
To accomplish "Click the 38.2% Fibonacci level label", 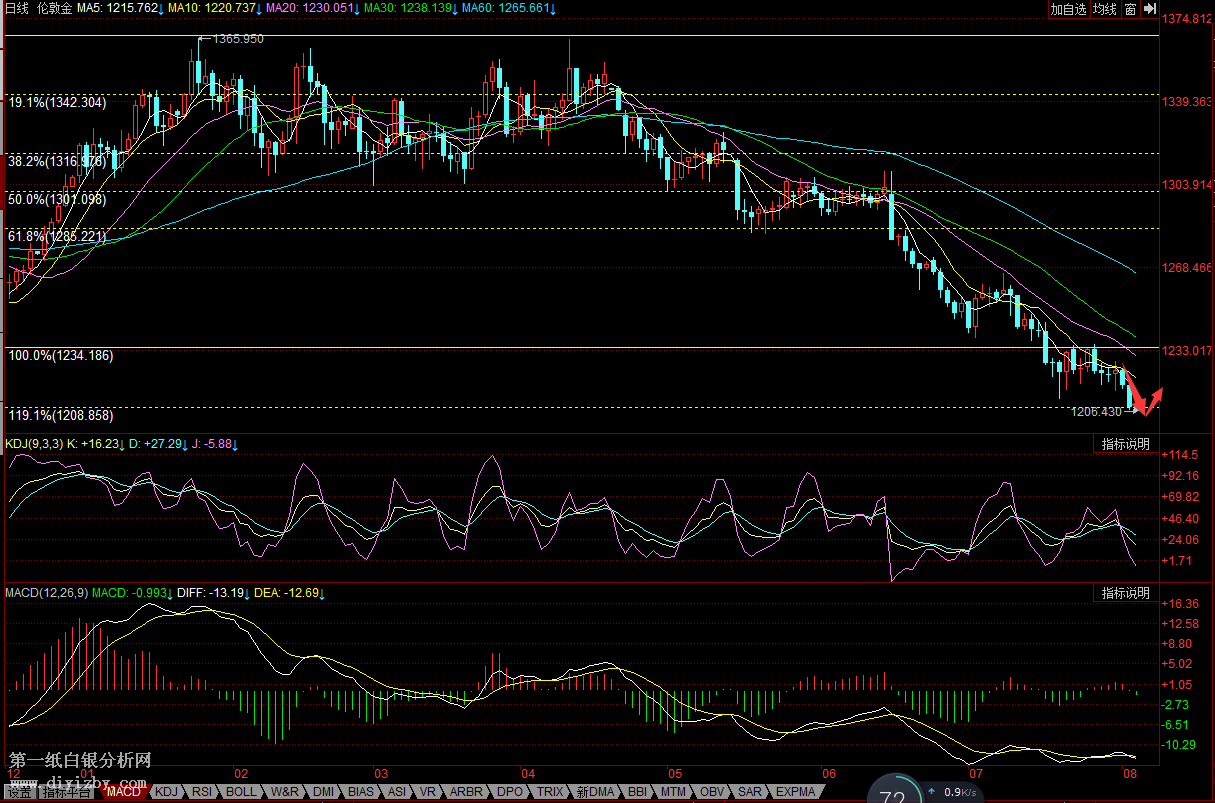I will 57,160.
